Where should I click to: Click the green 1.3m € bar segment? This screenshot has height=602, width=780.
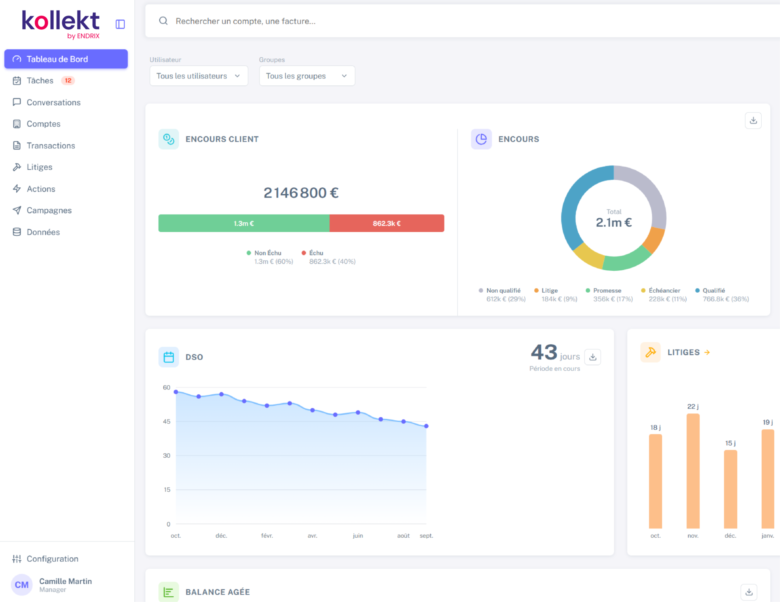point(244,223)
